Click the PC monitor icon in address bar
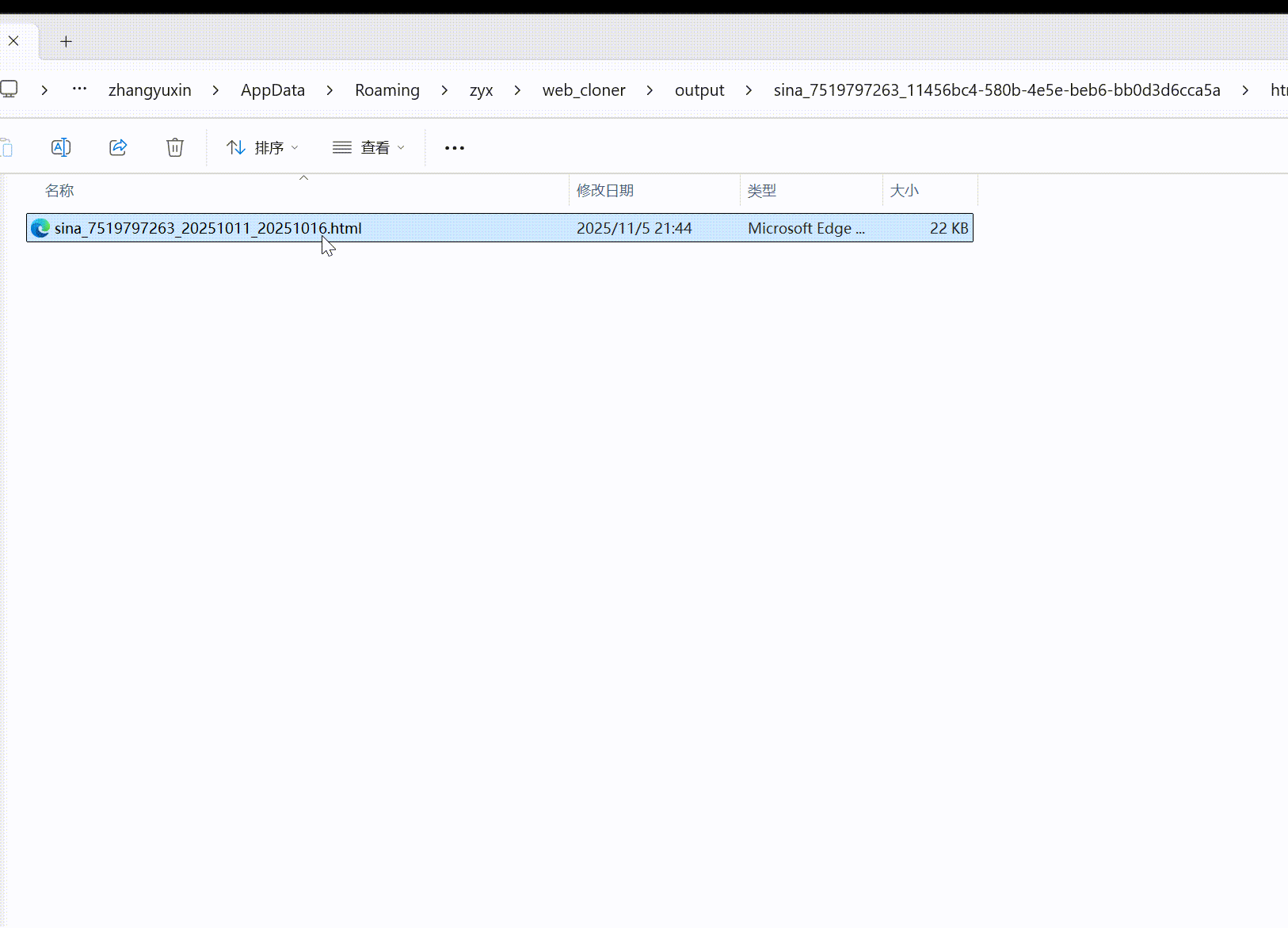 click(10, 89)
